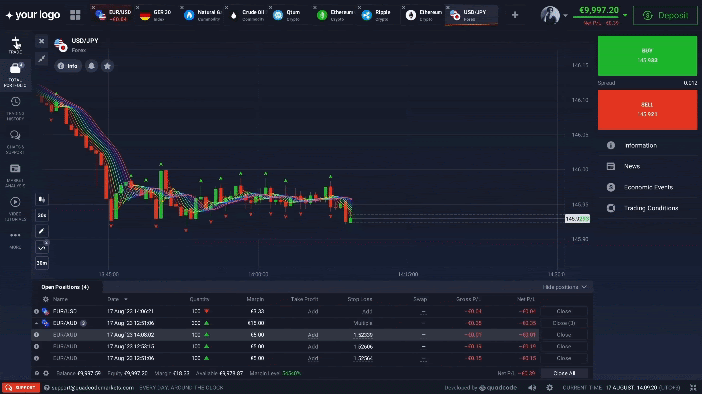Open Trading History in the sidebar
The image size is (702, 394).
point(15,108)
